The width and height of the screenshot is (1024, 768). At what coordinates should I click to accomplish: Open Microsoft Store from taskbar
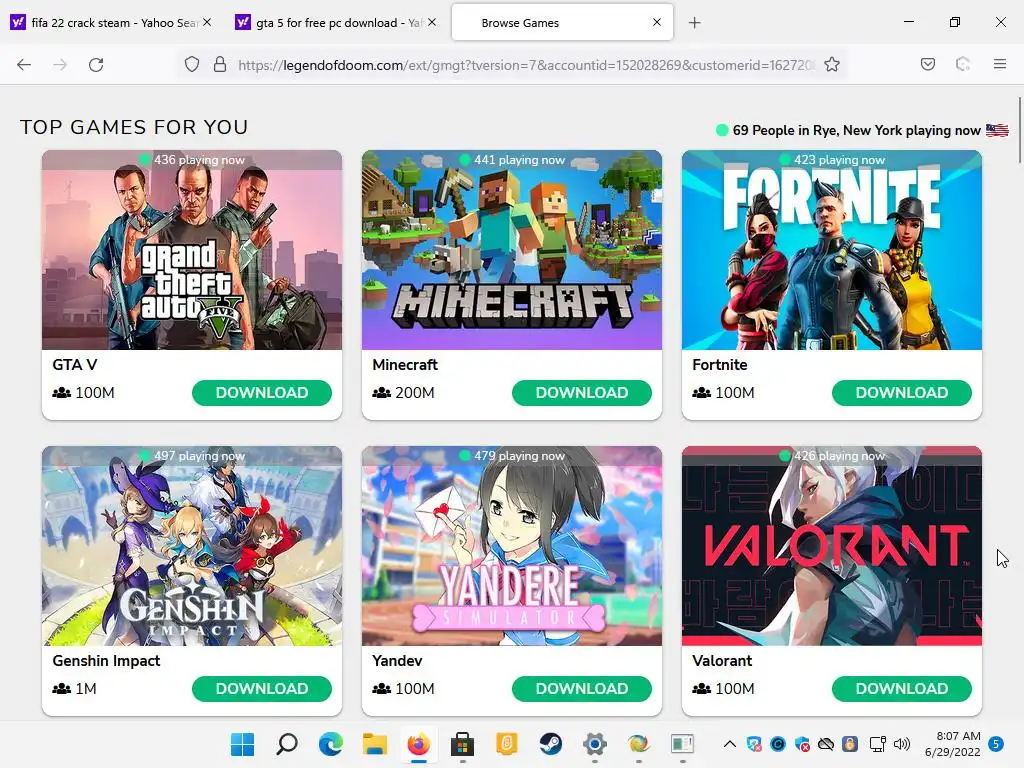[x=462, y=744]
